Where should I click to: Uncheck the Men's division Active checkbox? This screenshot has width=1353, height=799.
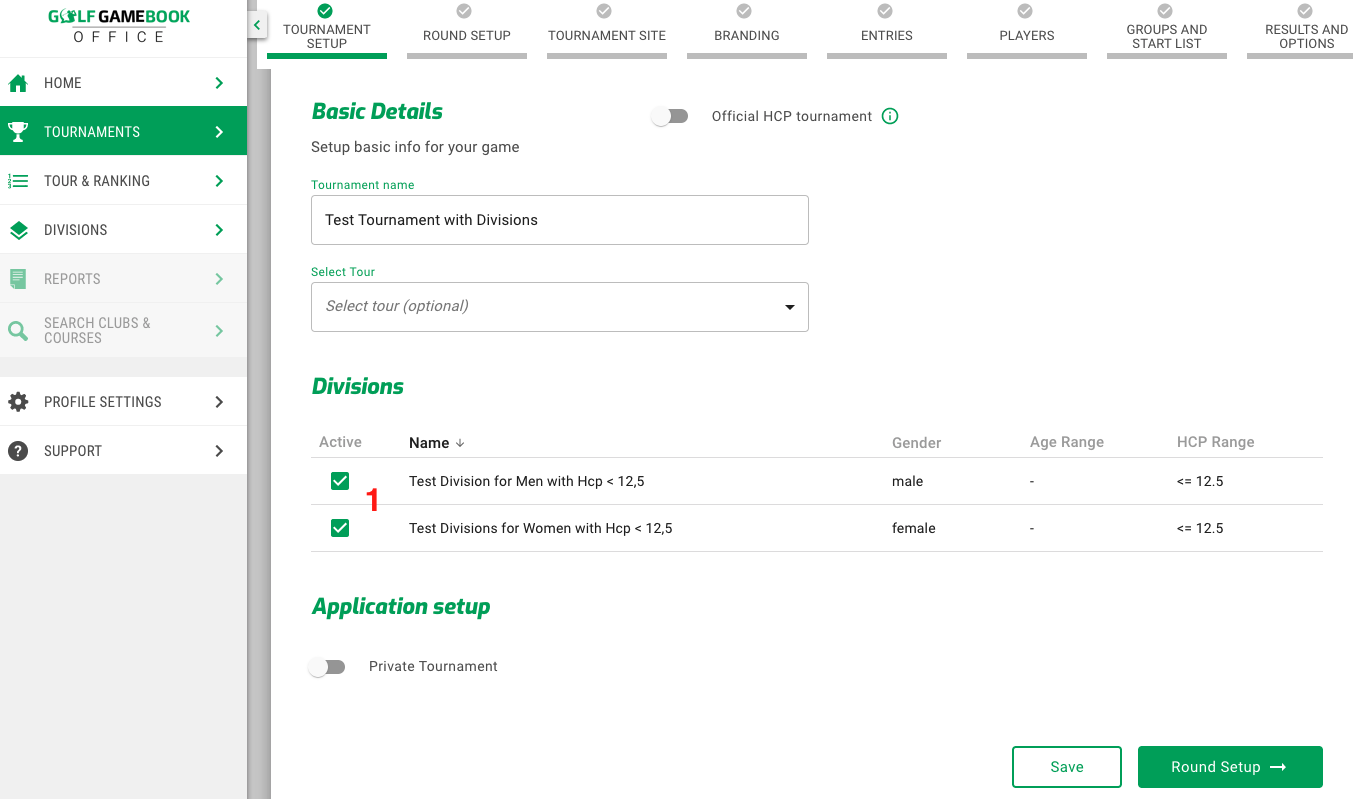click(x=340, y=481)
